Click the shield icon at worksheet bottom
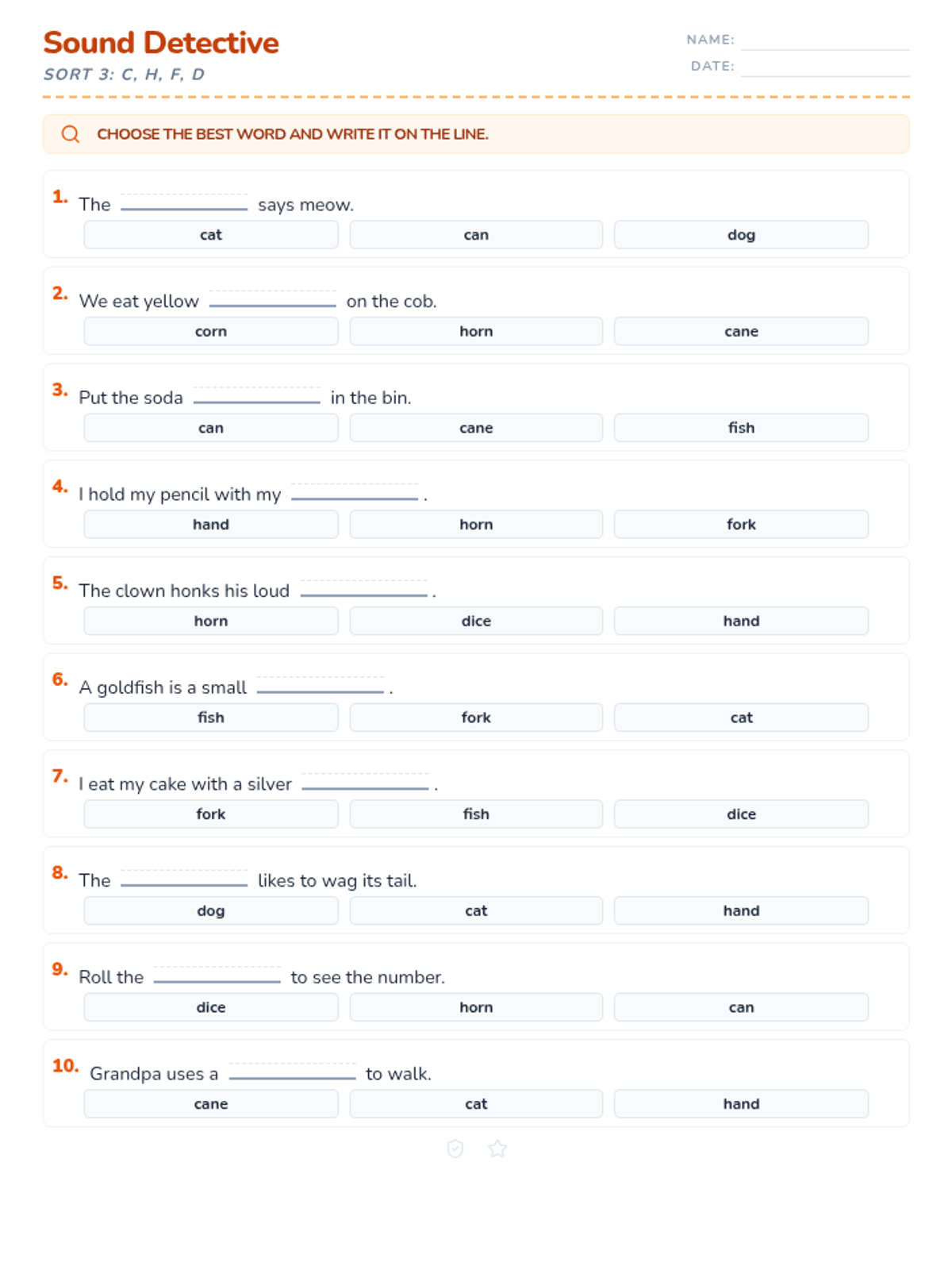The width and height of the screenshot is (952, 1270). pos(455,1149)
